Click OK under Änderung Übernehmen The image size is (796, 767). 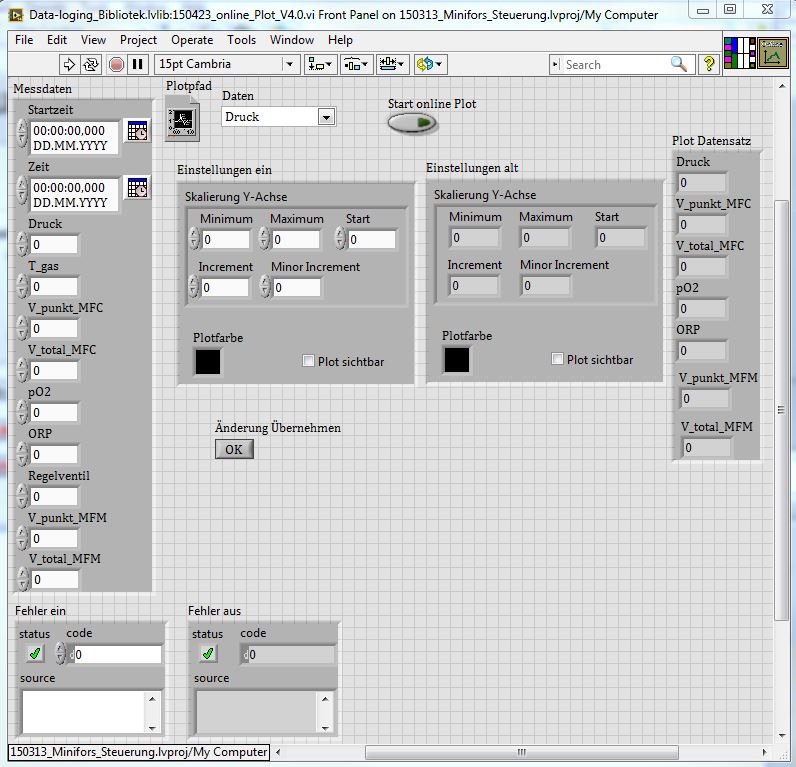point(234,449)
